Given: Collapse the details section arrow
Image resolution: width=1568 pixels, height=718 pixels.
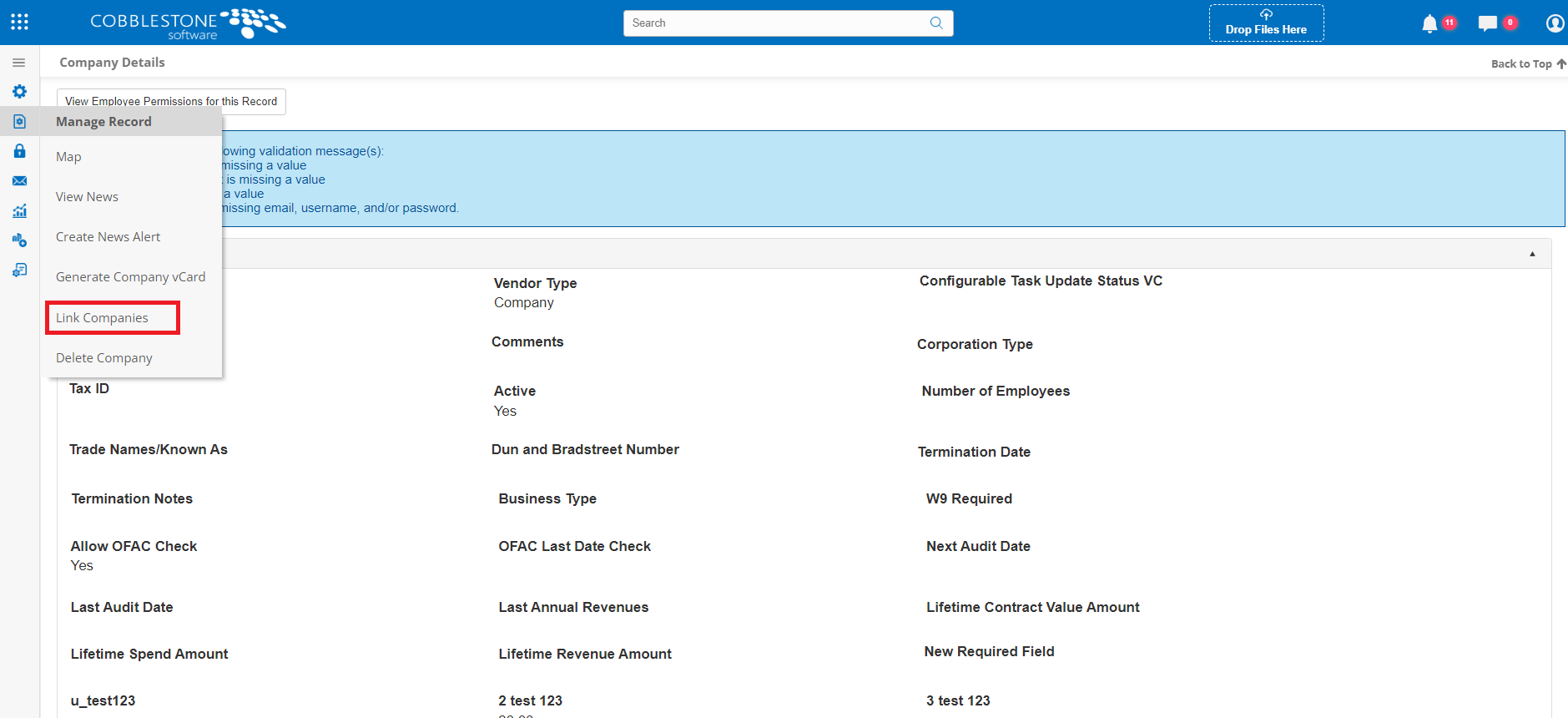Looking at the screenshot, I should 1532,254.
